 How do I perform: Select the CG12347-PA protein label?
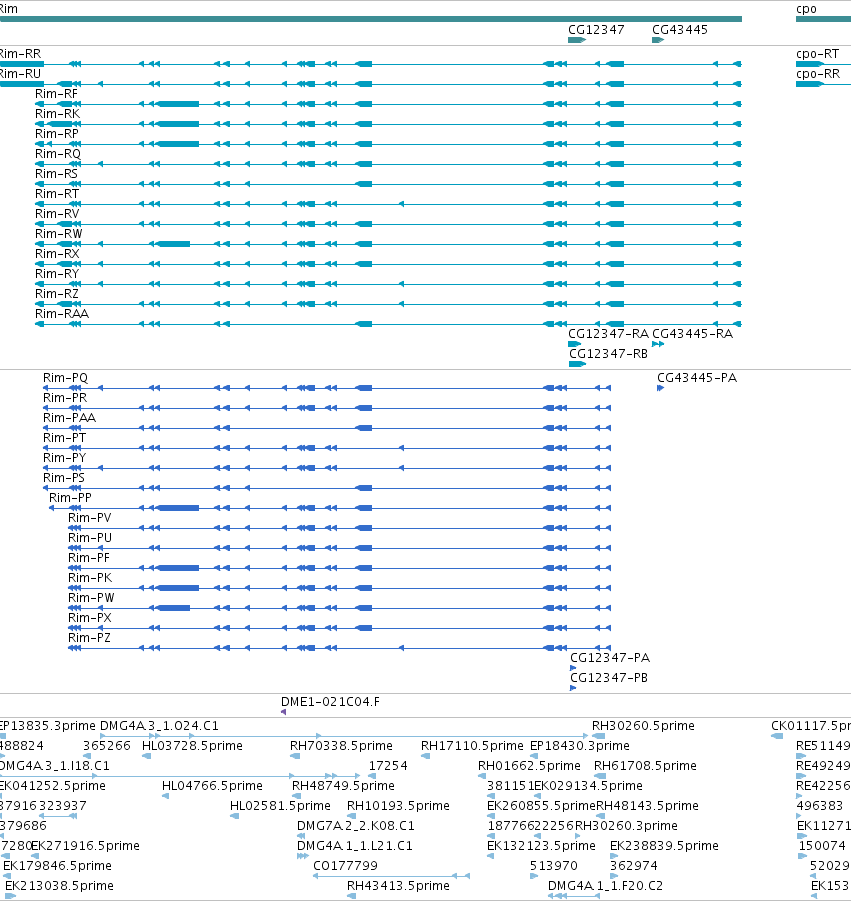[610, 658]
